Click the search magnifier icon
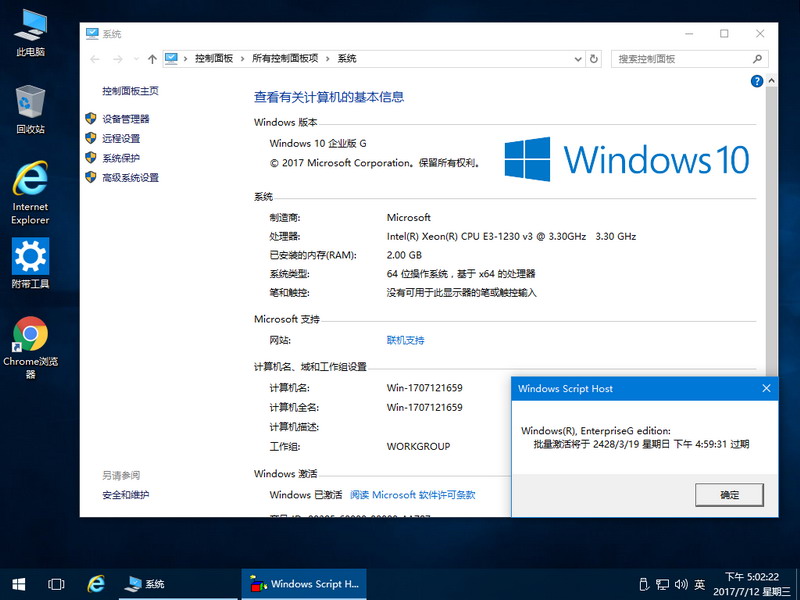The height and width of the screenshot is (600, 800). coord(757,59)
